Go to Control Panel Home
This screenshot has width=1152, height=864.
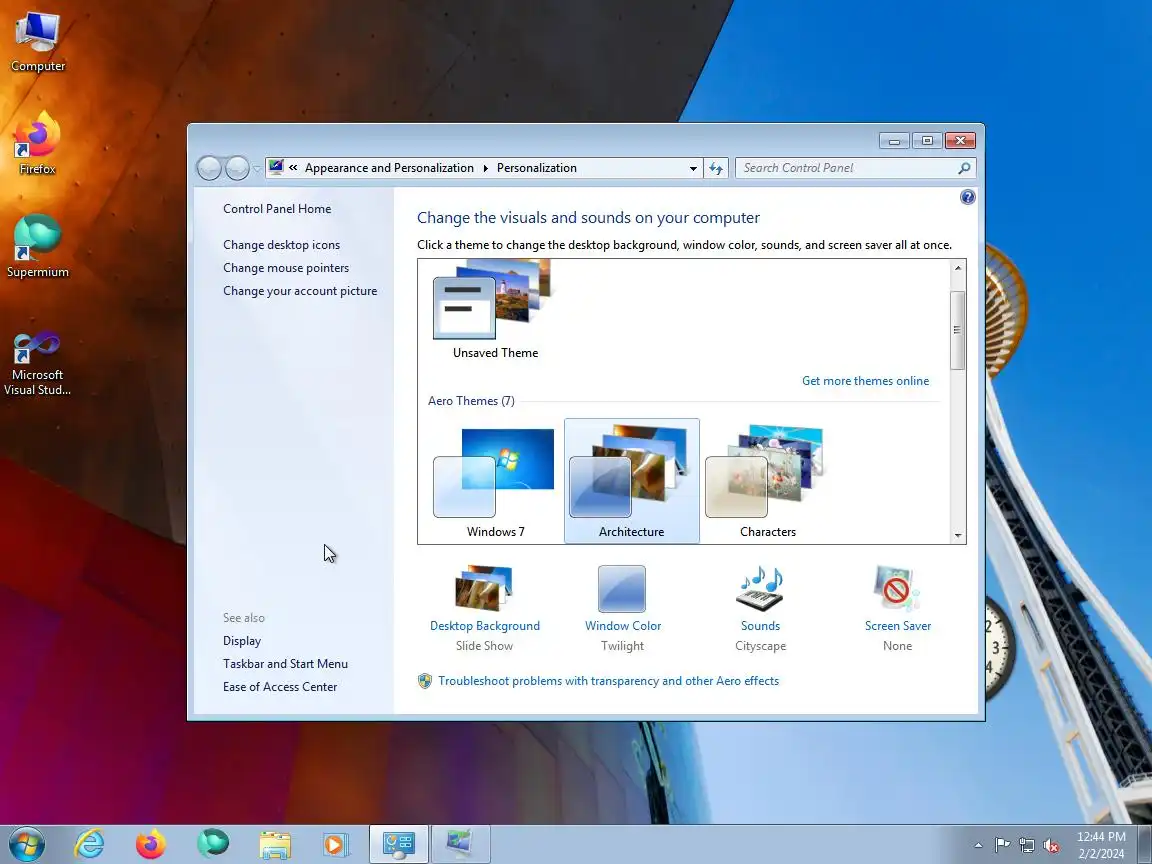click(277, 209)
